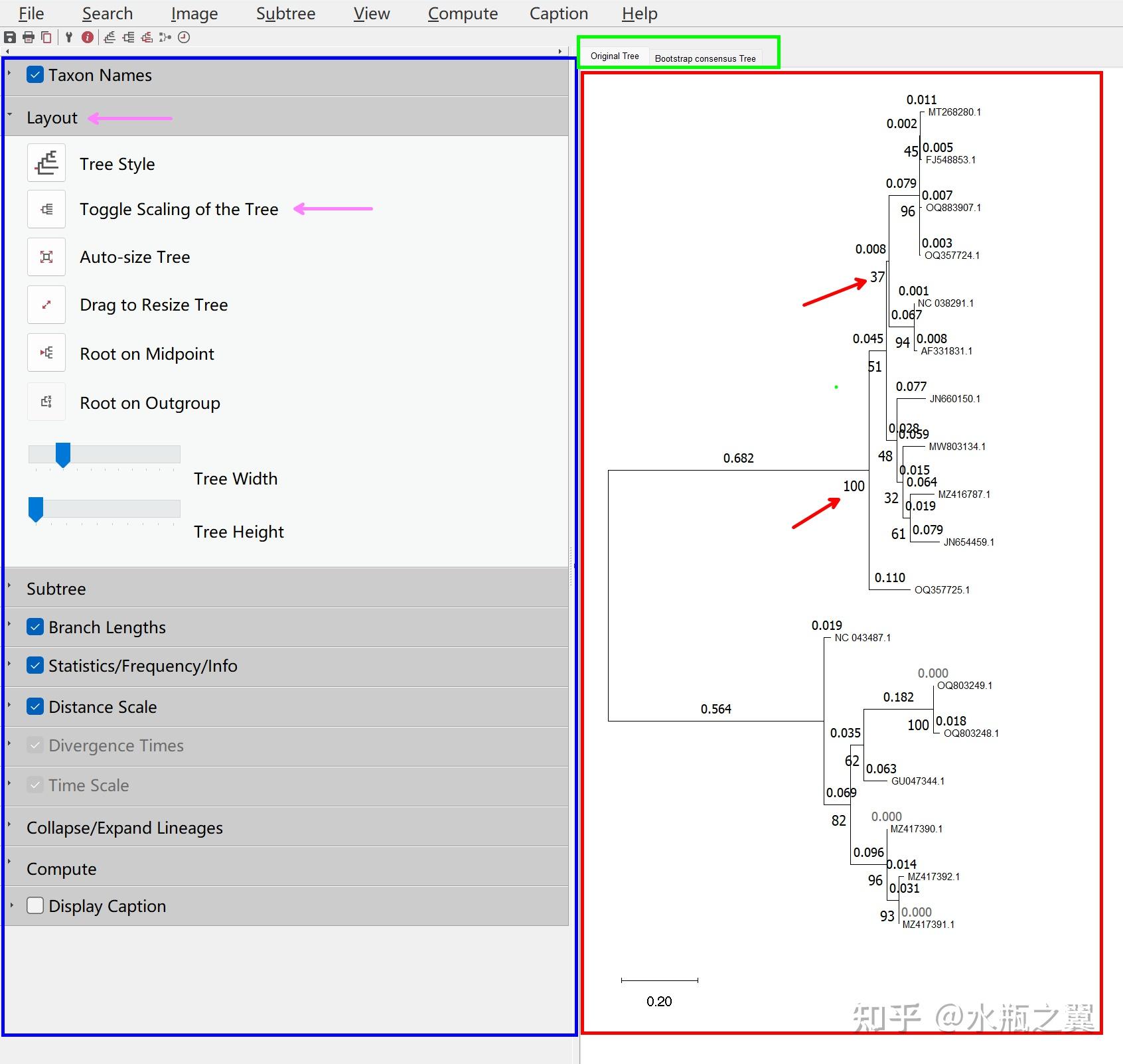Switch to the Bootstrap consensus Tree tab
The height and width of the screenshot is (1064, 1123).
point(705,58)
